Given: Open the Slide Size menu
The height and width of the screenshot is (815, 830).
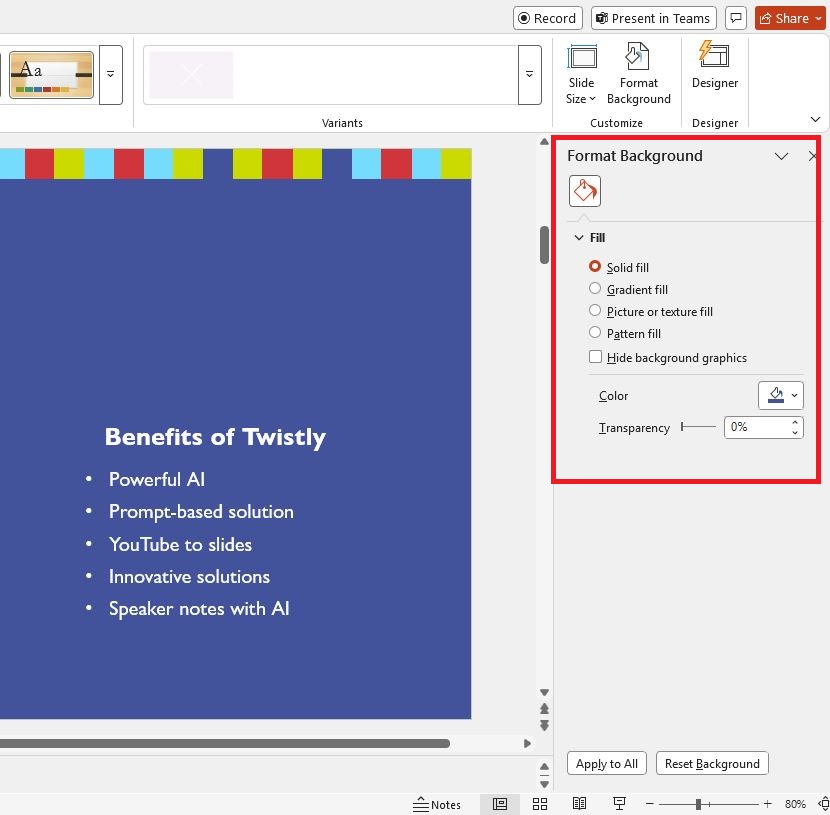Looking at the screenshot, I should 581,74.
